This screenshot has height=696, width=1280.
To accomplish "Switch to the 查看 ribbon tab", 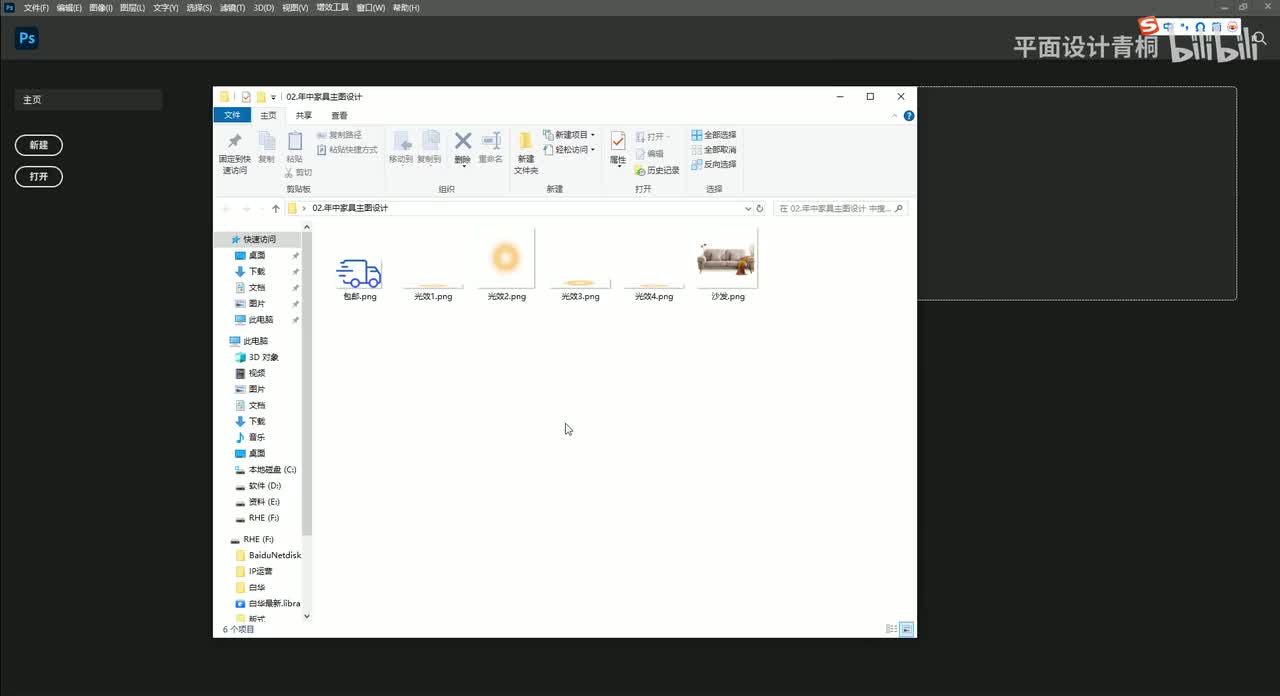I will [339, 115].
